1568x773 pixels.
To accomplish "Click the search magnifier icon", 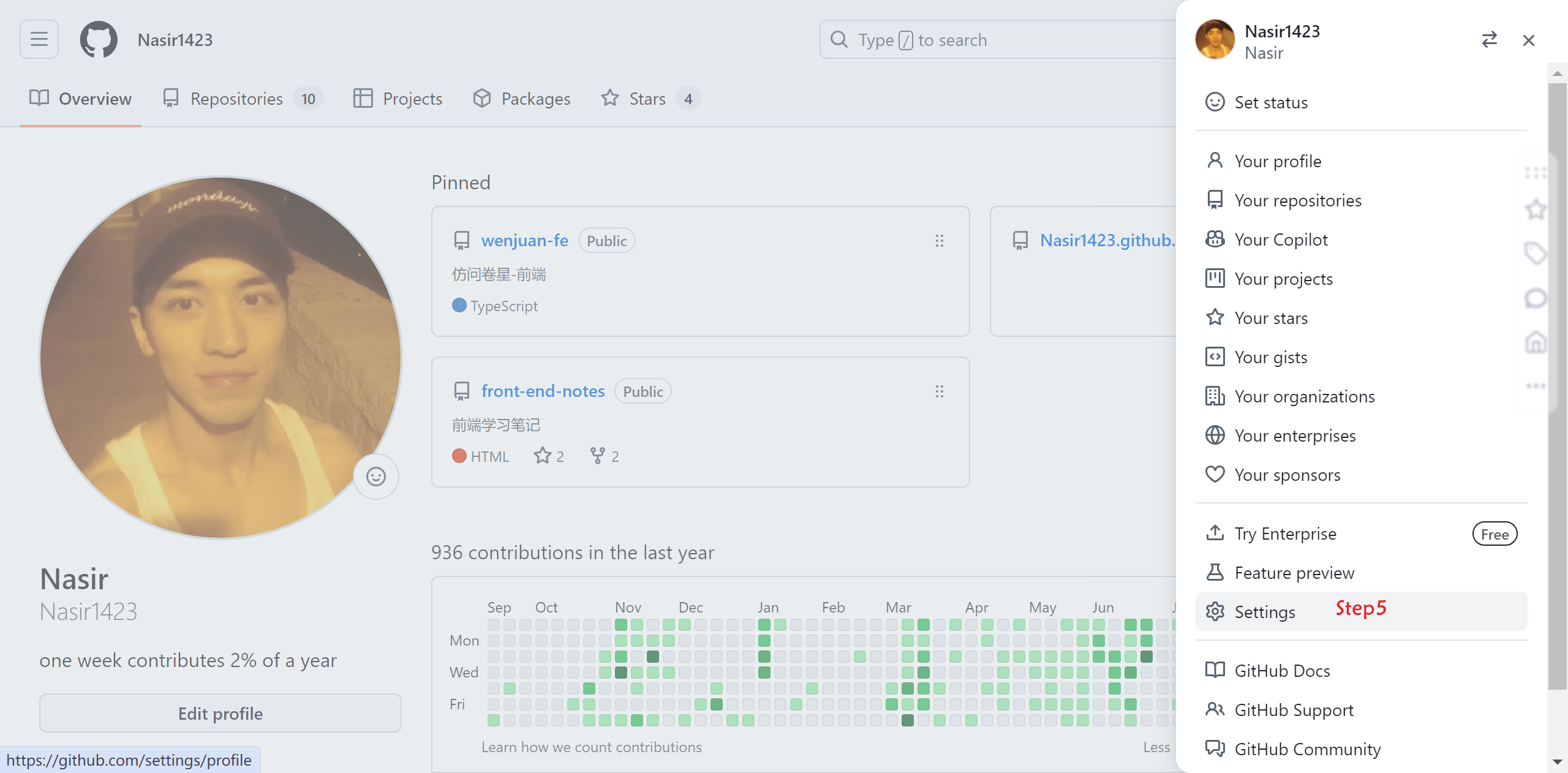I will click(839, 40).
